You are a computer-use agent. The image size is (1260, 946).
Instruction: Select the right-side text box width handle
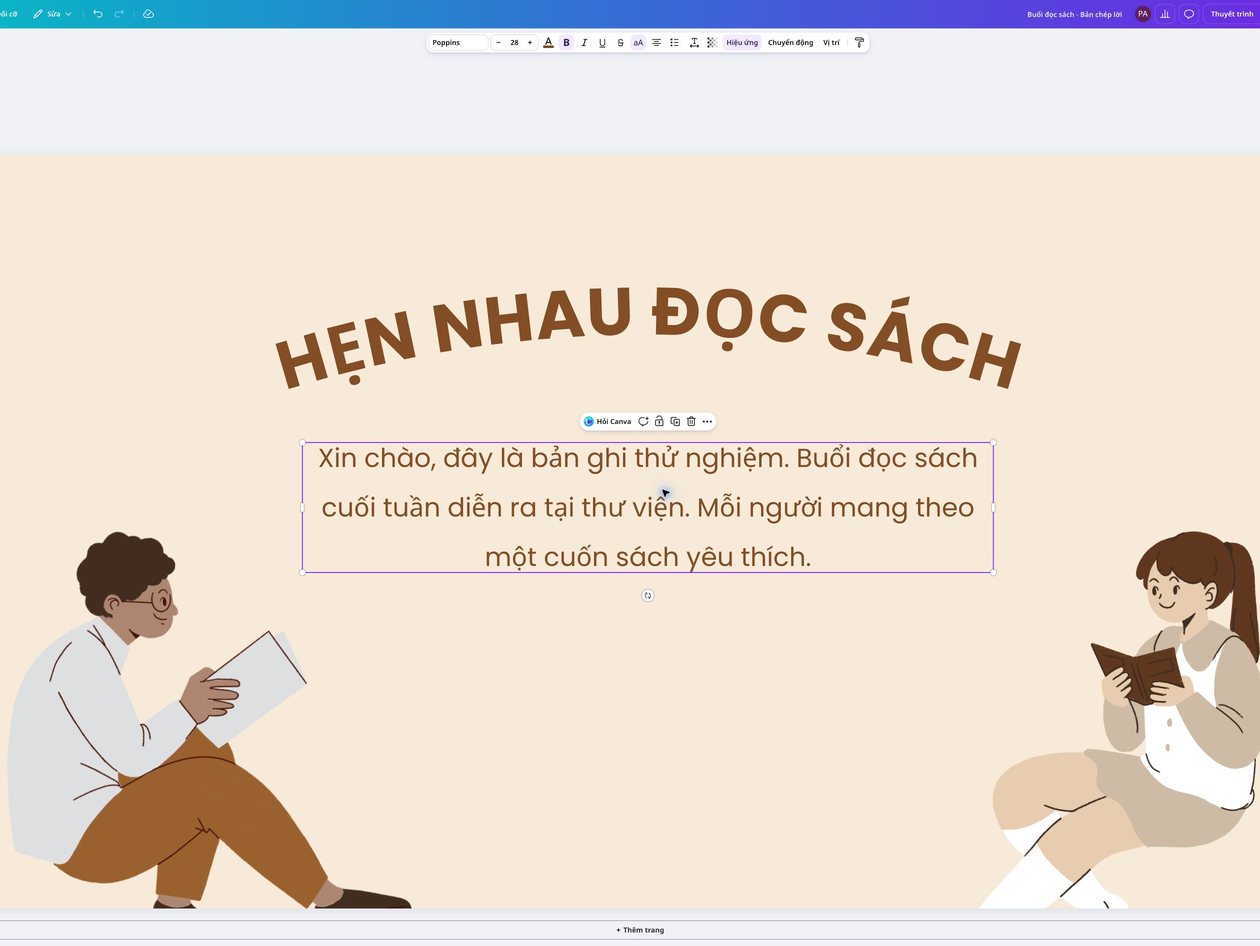[993, 507]
